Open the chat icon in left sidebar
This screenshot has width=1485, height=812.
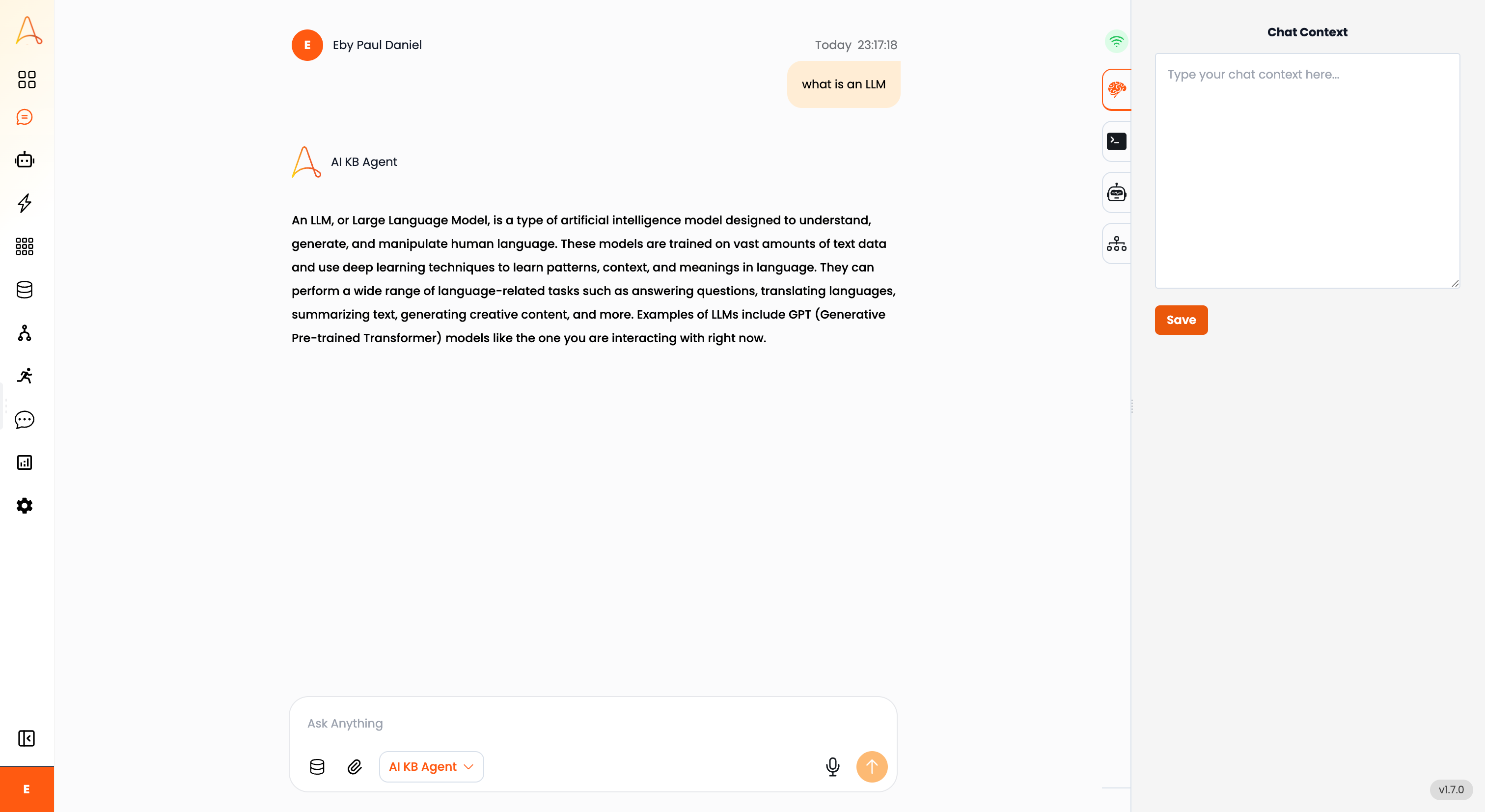point(24,117)
